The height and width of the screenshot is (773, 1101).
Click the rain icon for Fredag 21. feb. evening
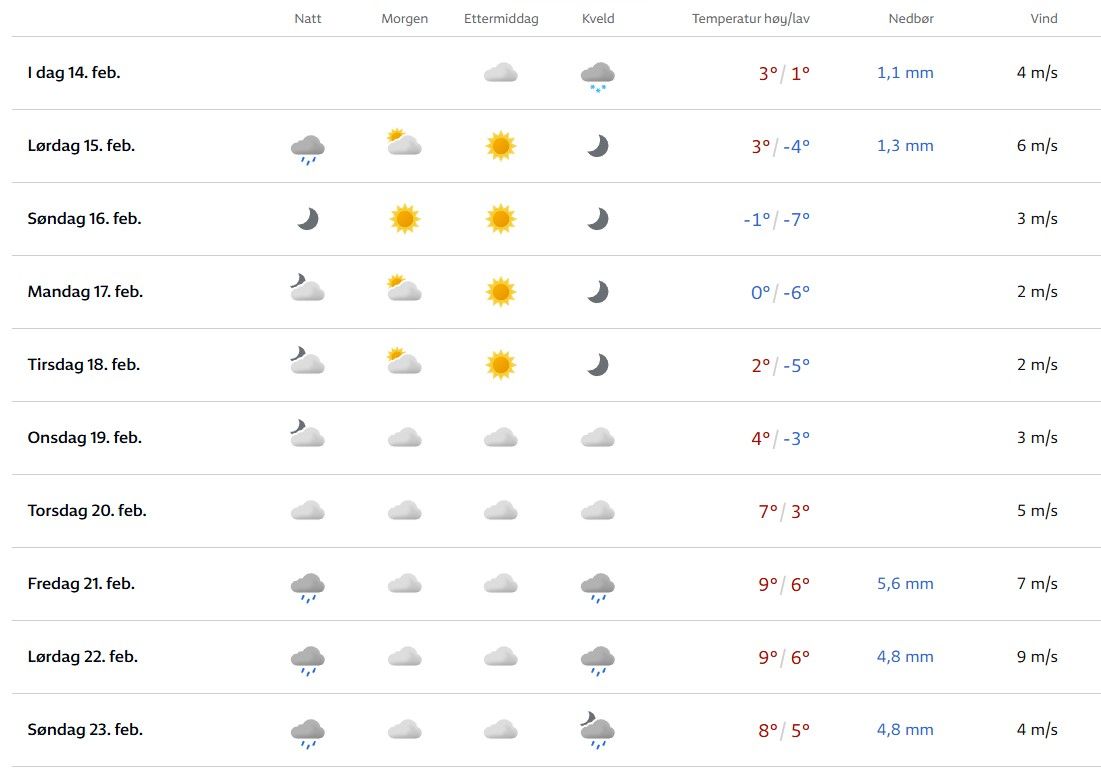click(597, 587)
